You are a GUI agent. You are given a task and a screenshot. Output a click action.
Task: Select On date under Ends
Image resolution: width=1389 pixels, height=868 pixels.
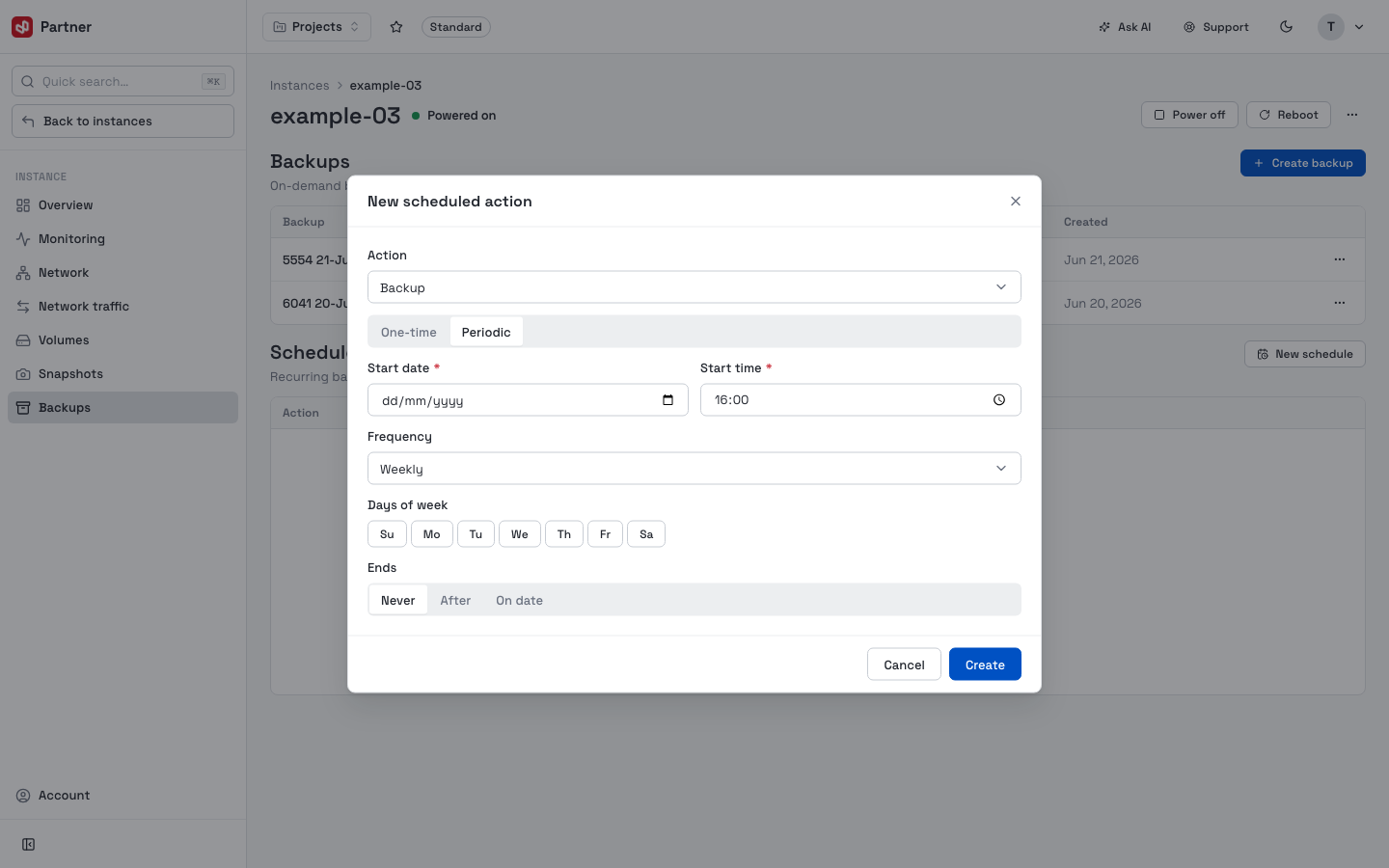click(x=519, y=600)
